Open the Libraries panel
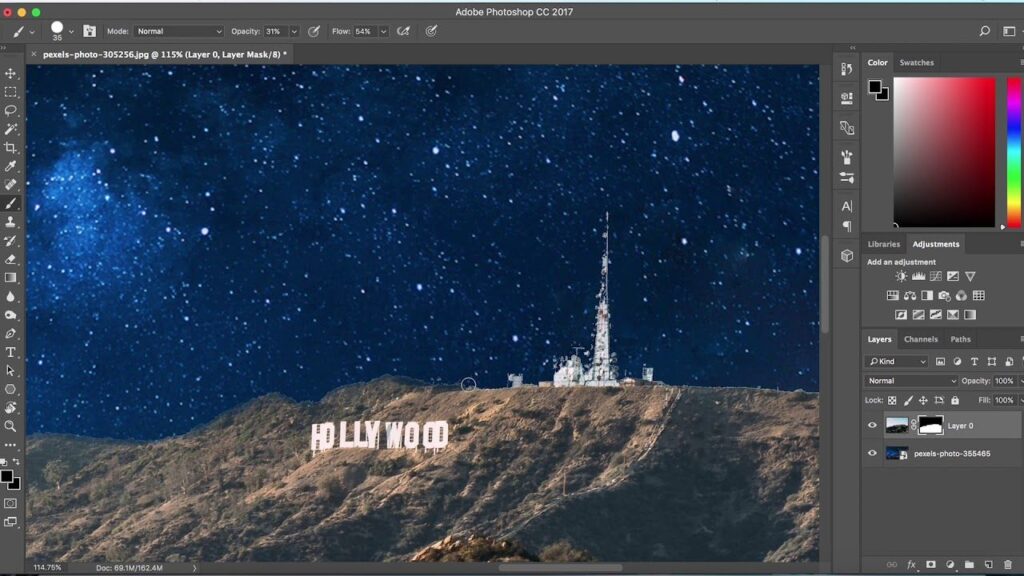 point(884,243)
